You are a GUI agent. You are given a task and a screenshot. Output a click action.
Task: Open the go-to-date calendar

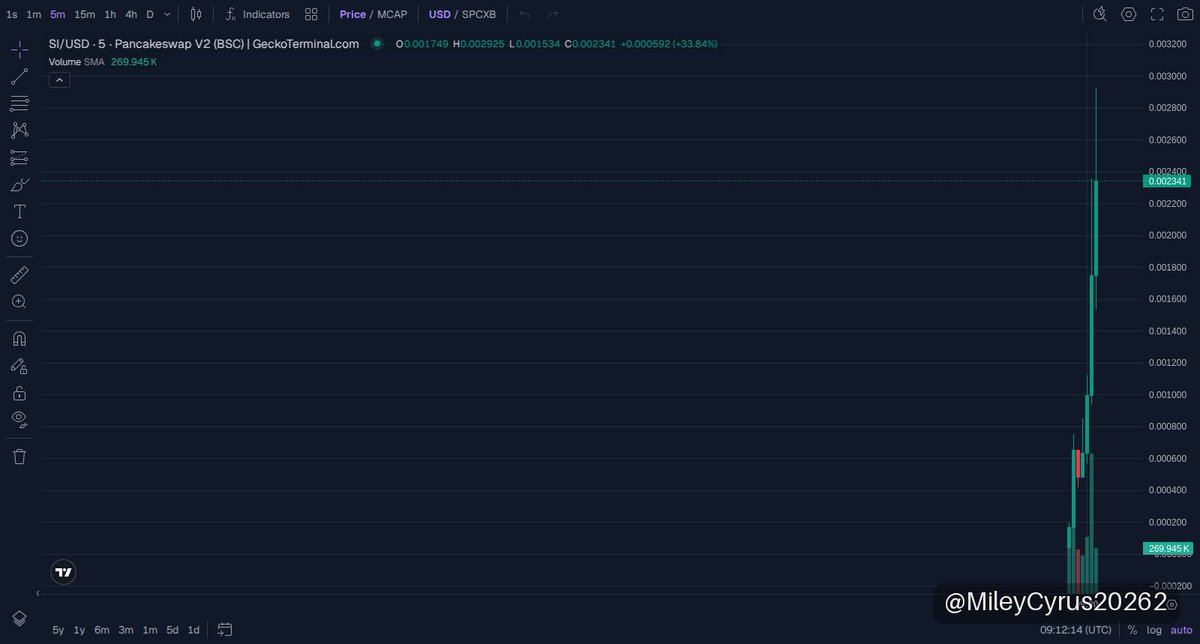[225, 630]
